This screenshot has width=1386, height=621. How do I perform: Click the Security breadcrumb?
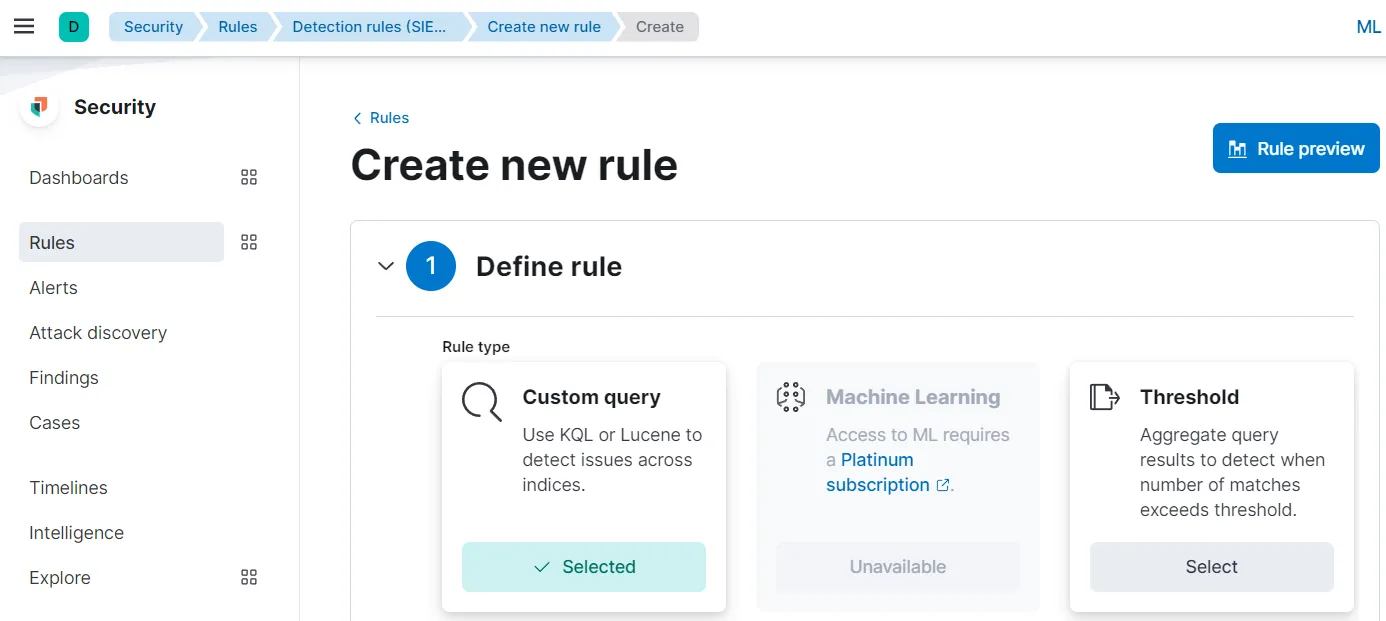coord(154,26)
